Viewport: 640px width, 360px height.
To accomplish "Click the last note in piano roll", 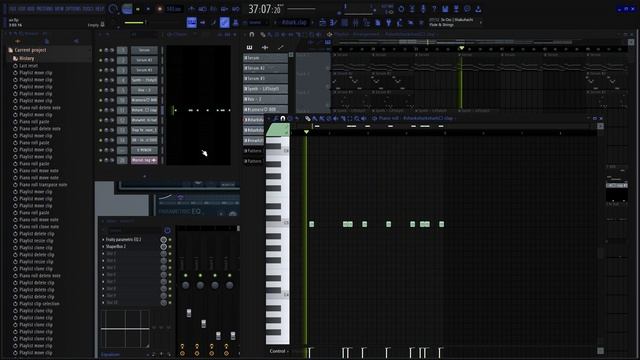I will click(x=441, y=224).
